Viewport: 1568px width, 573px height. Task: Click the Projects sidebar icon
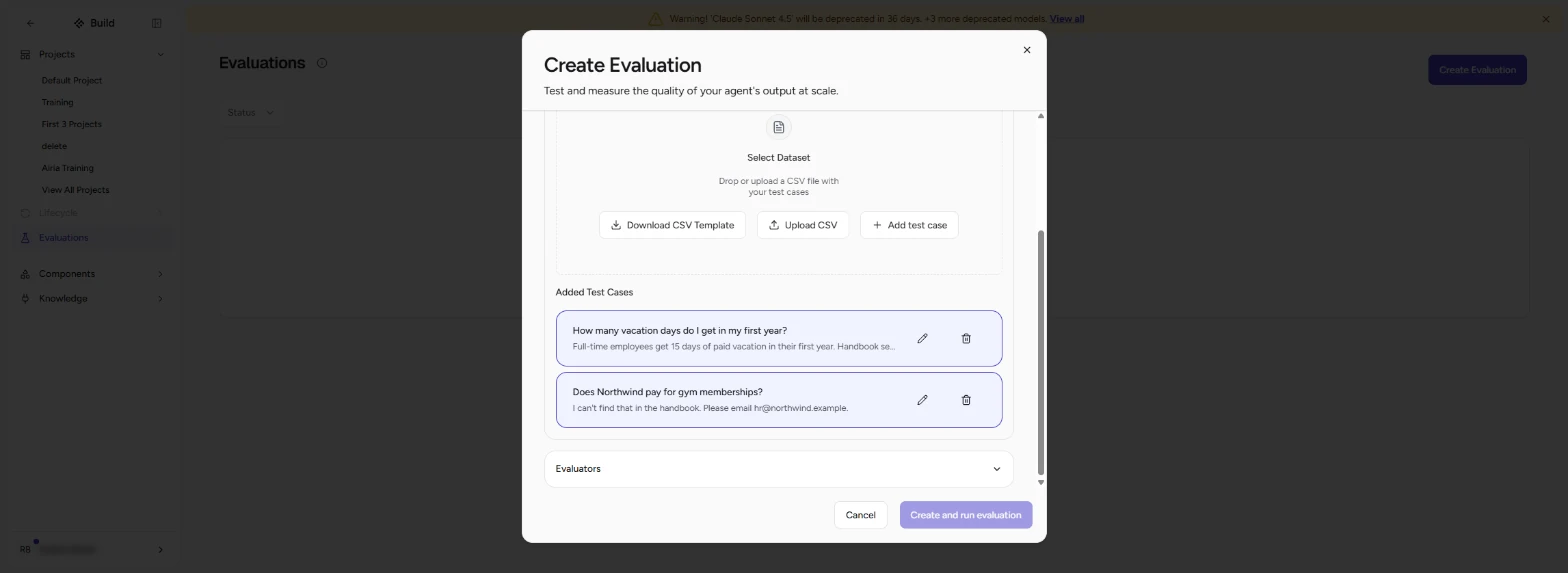point(25,55)
